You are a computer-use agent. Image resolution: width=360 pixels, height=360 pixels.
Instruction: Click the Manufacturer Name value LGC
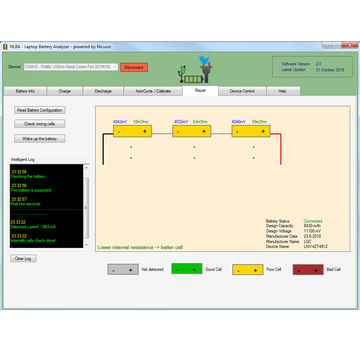tap(307, 241)
